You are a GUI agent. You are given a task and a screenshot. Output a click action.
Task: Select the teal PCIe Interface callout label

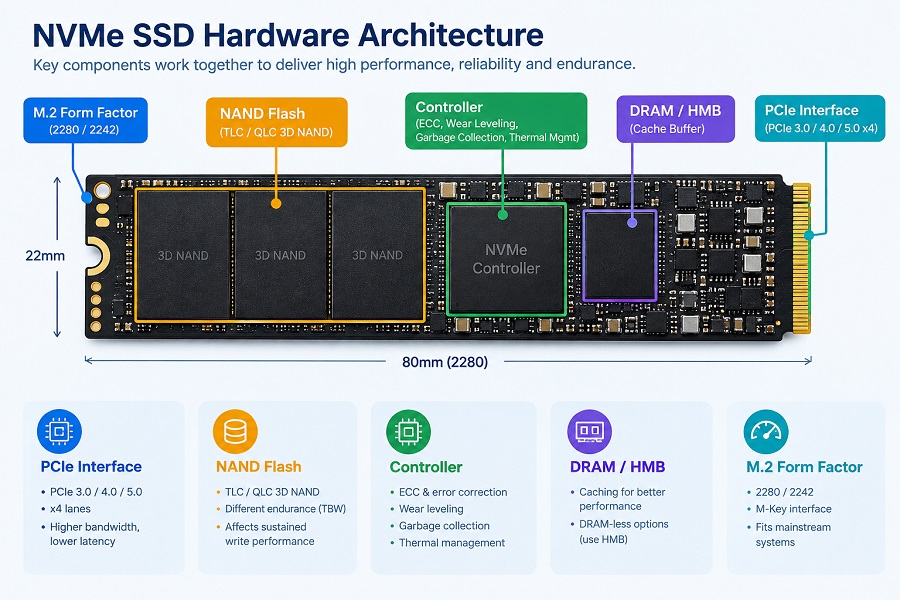820,118
